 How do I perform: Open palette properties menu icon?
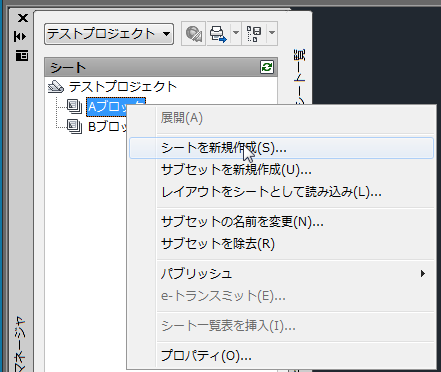pos(22,55)
